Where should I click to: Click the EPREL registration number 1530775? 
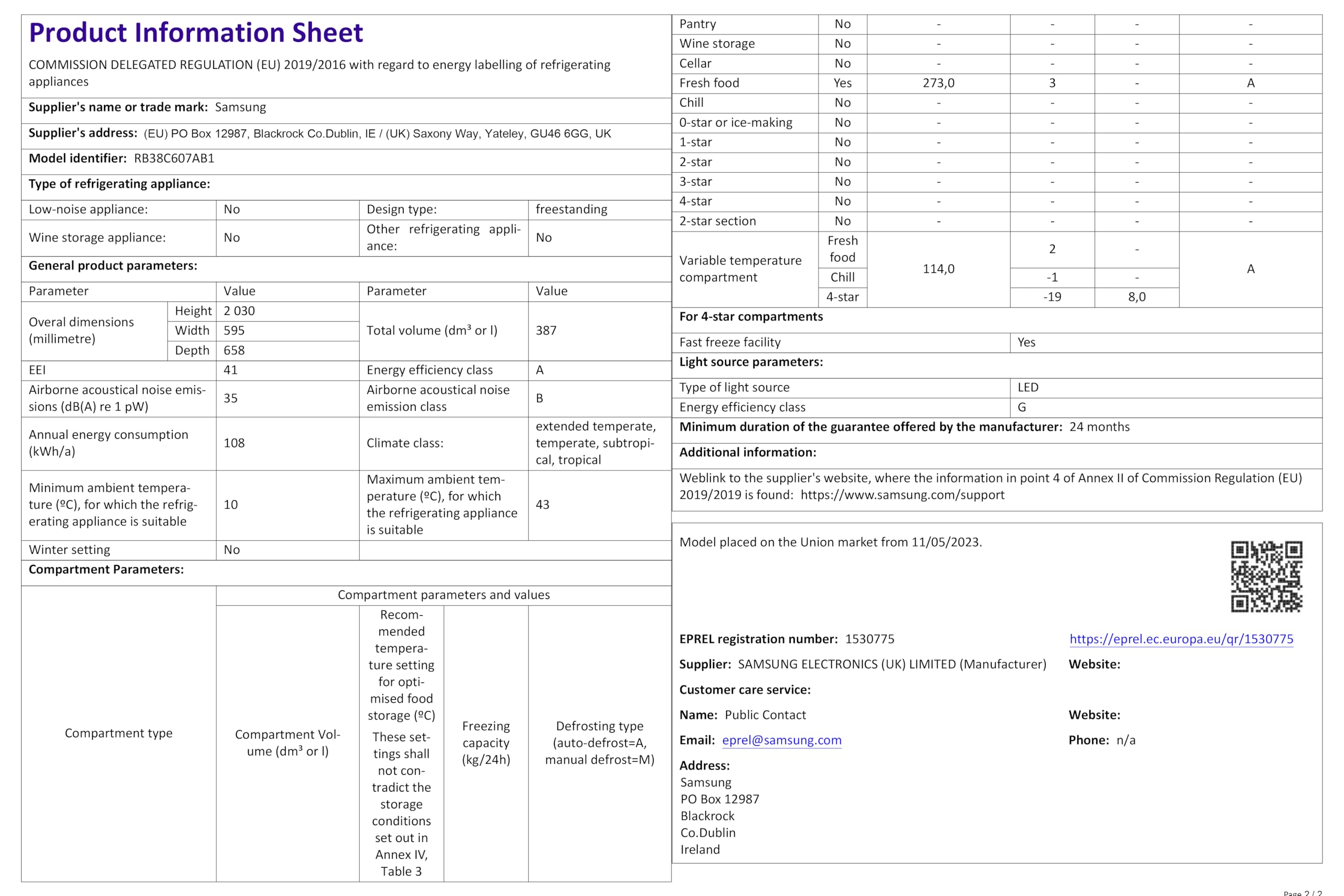click(869, 639)
